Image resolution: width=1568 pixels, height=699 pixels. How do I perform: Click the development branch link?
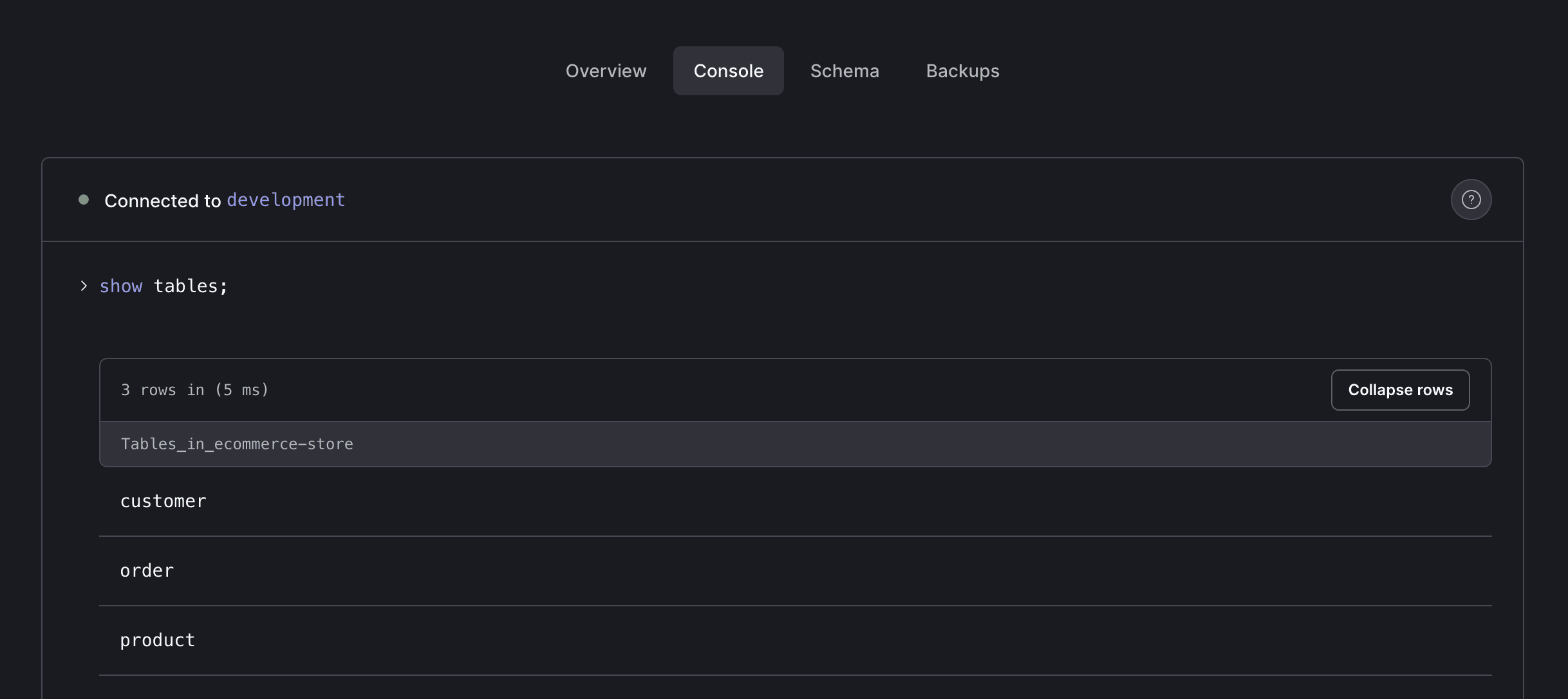[x=286, y=200]
